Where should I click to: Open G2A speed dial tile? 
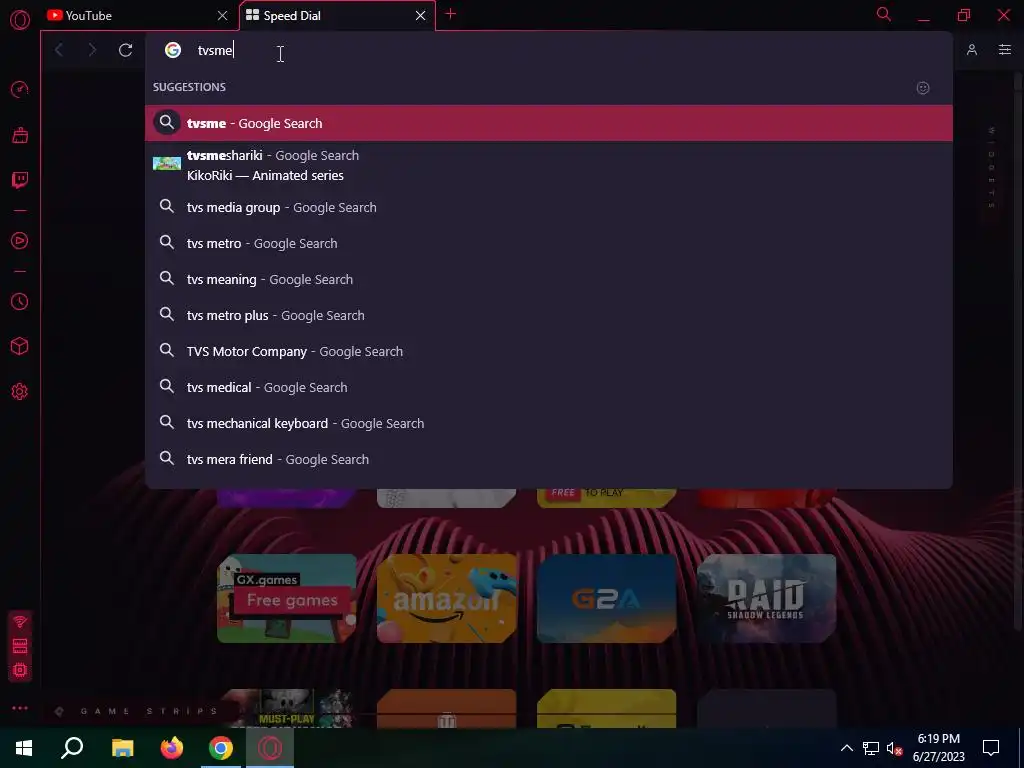tap(607, 598)
